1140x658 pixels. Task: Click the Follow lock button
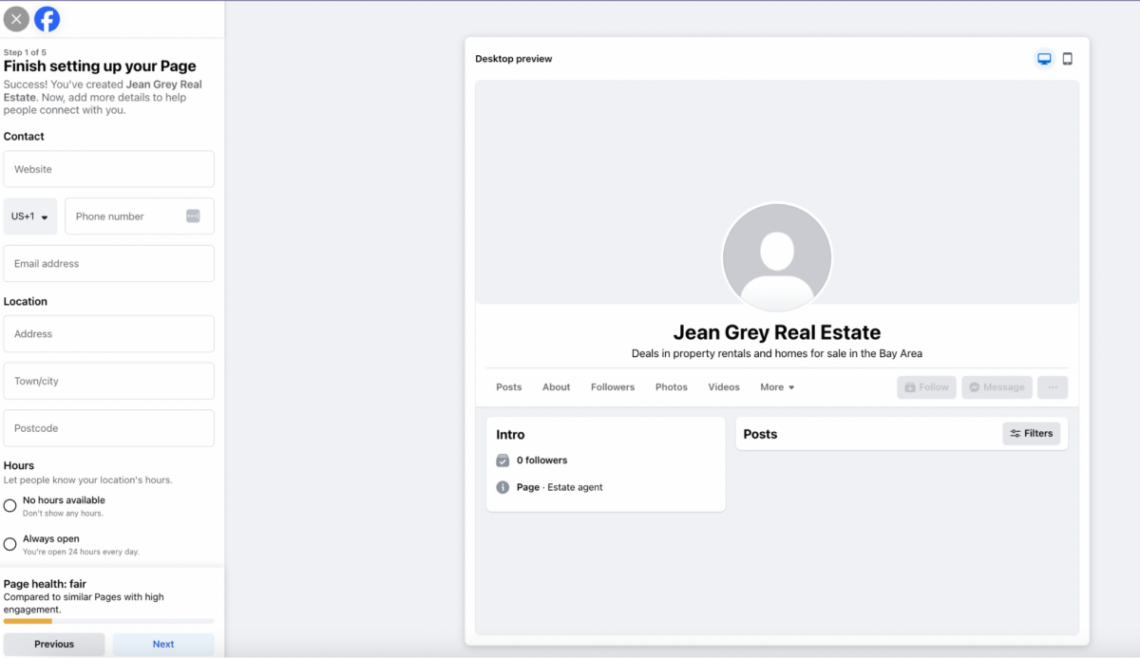tap(925, 387)
